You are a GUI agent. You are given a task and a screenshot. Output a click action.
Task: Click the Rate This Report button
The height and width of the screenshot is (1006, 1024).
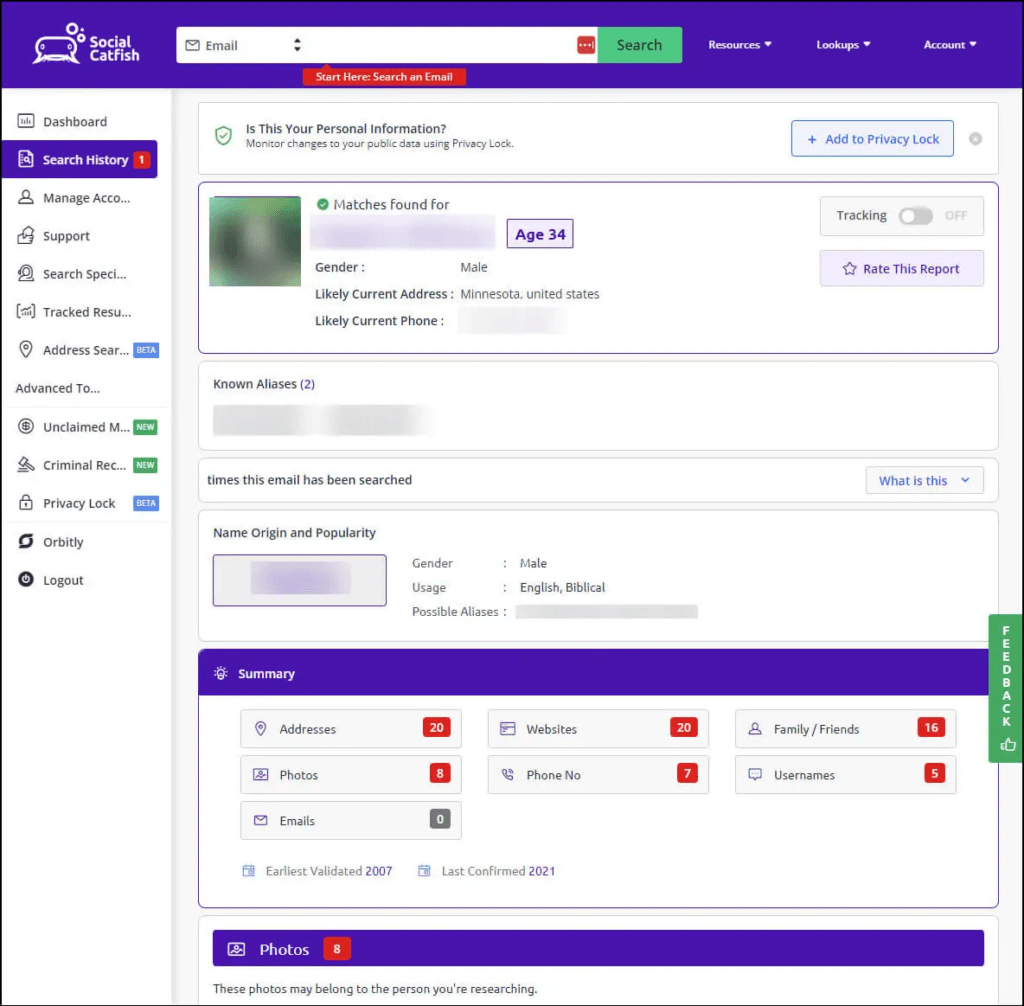(x=901, y=268)
